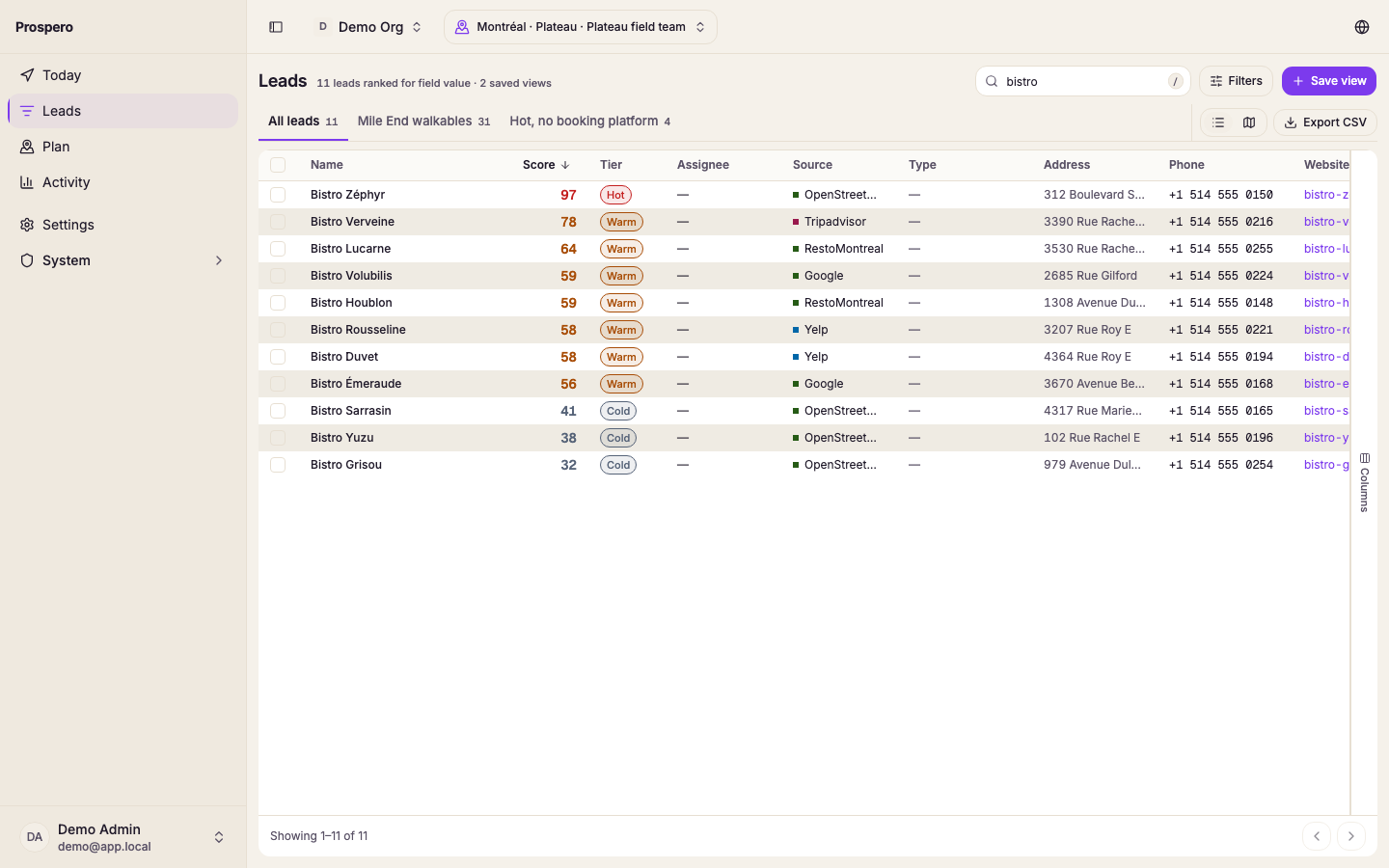Click phone +1 514 555 0216
The height and width of the screenshot is (868, 1389).
click(1221, 222)
